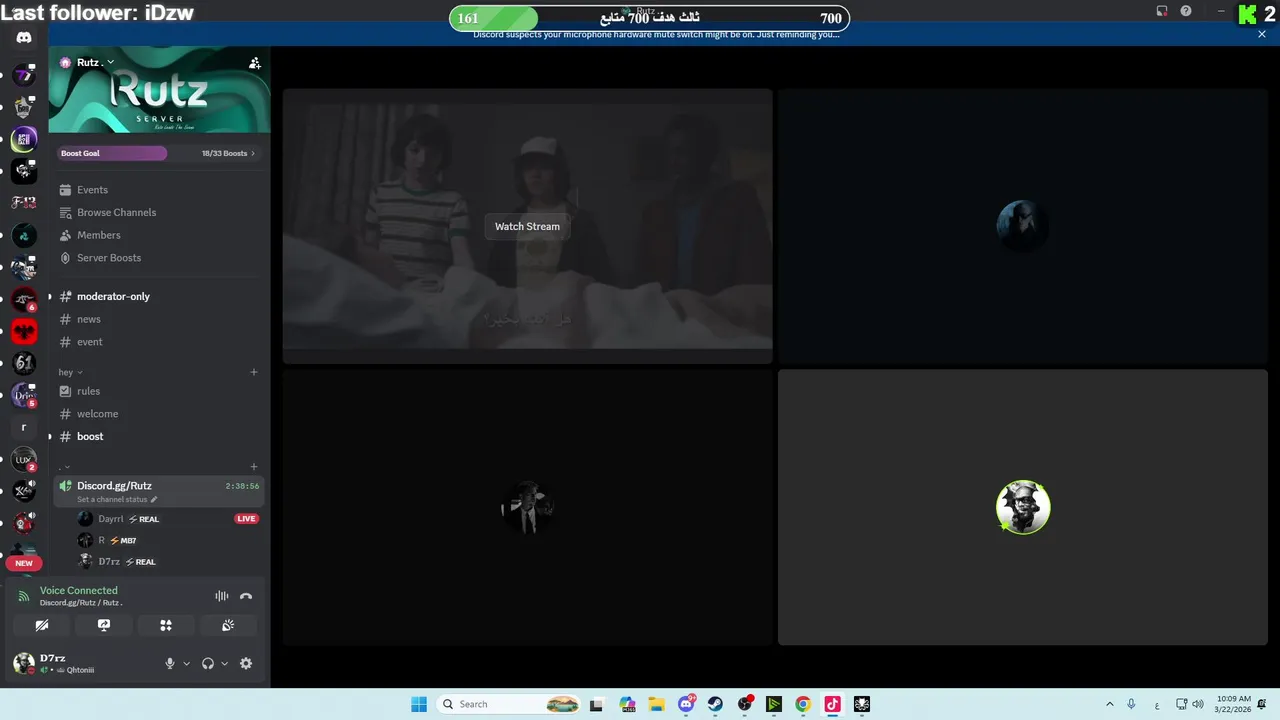Select the green-ringed speaking avatar tile
The image size is (1280, 720).
(x=1023, y=507)
